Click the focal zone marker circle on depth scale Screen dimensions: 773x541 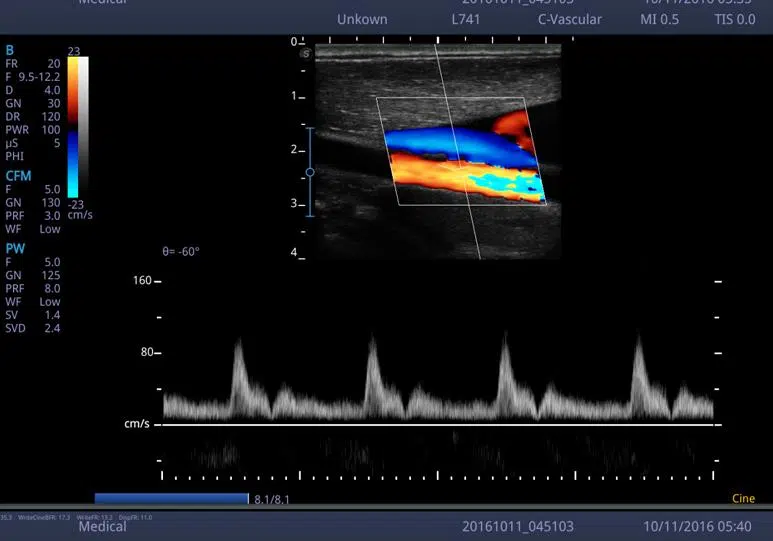(310, 172)
